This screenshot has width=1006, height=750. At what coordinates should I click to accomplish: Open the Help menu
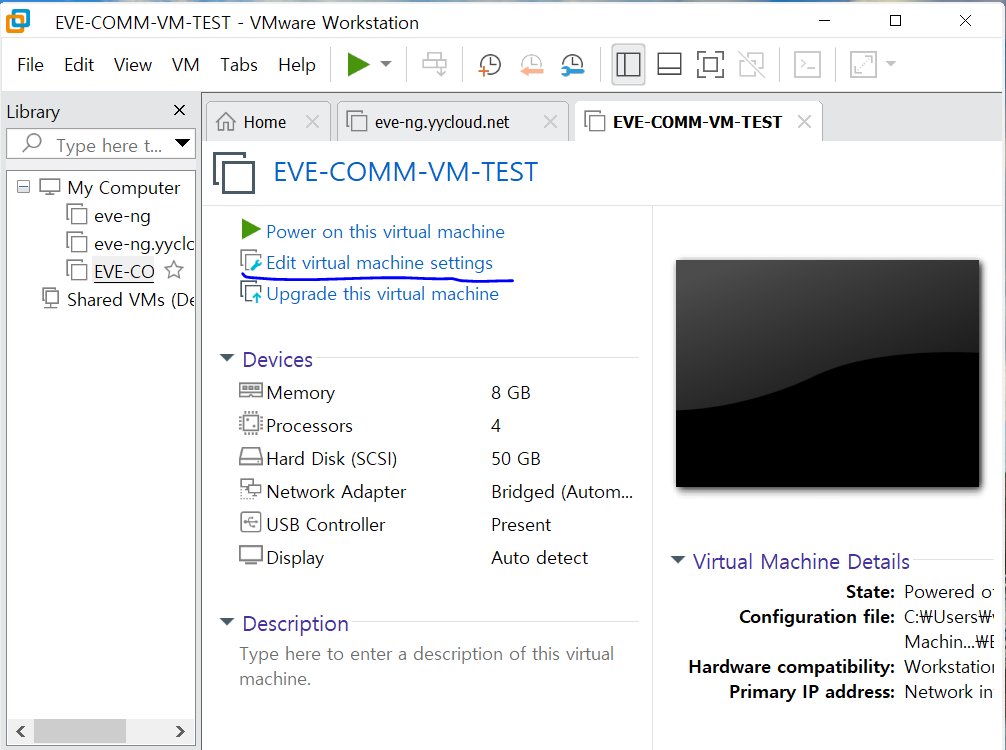point(296,65)
